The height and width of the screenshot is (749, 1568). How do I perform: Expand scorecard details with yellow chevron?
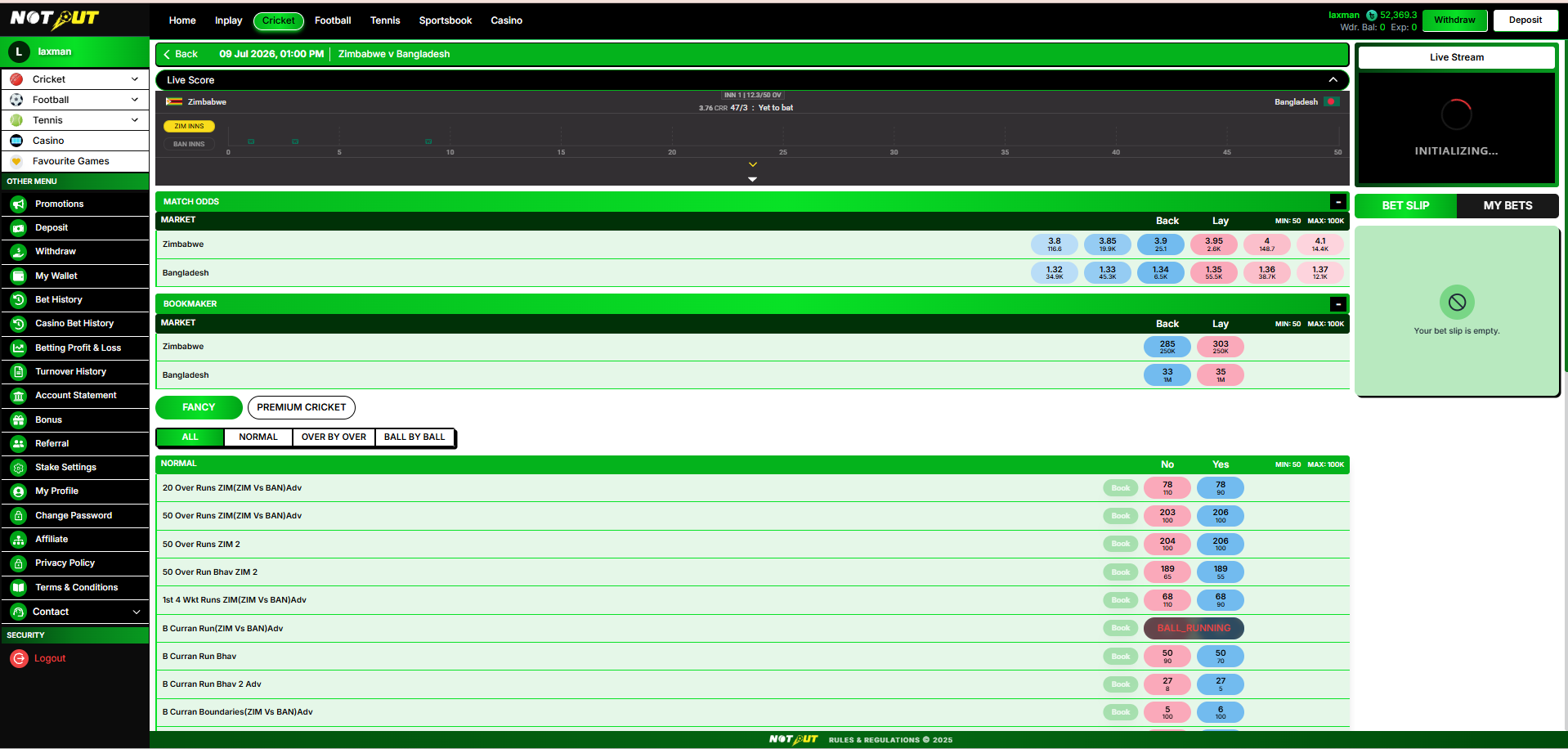click(x=753, y=164)
